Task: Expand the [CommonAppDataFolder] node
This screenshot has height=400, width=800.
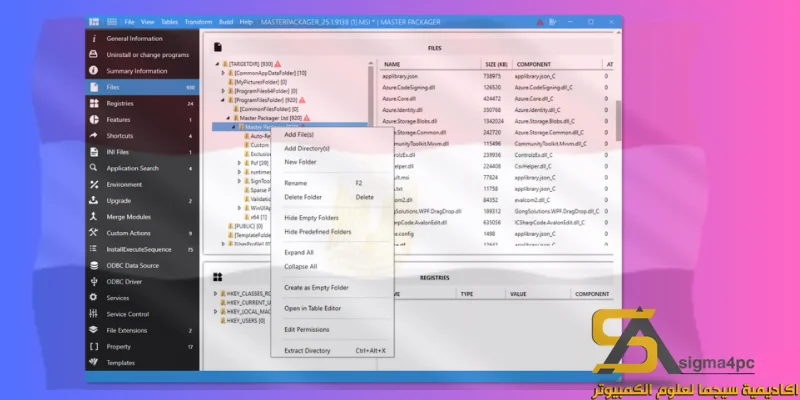Action: [x=223, y=73]
